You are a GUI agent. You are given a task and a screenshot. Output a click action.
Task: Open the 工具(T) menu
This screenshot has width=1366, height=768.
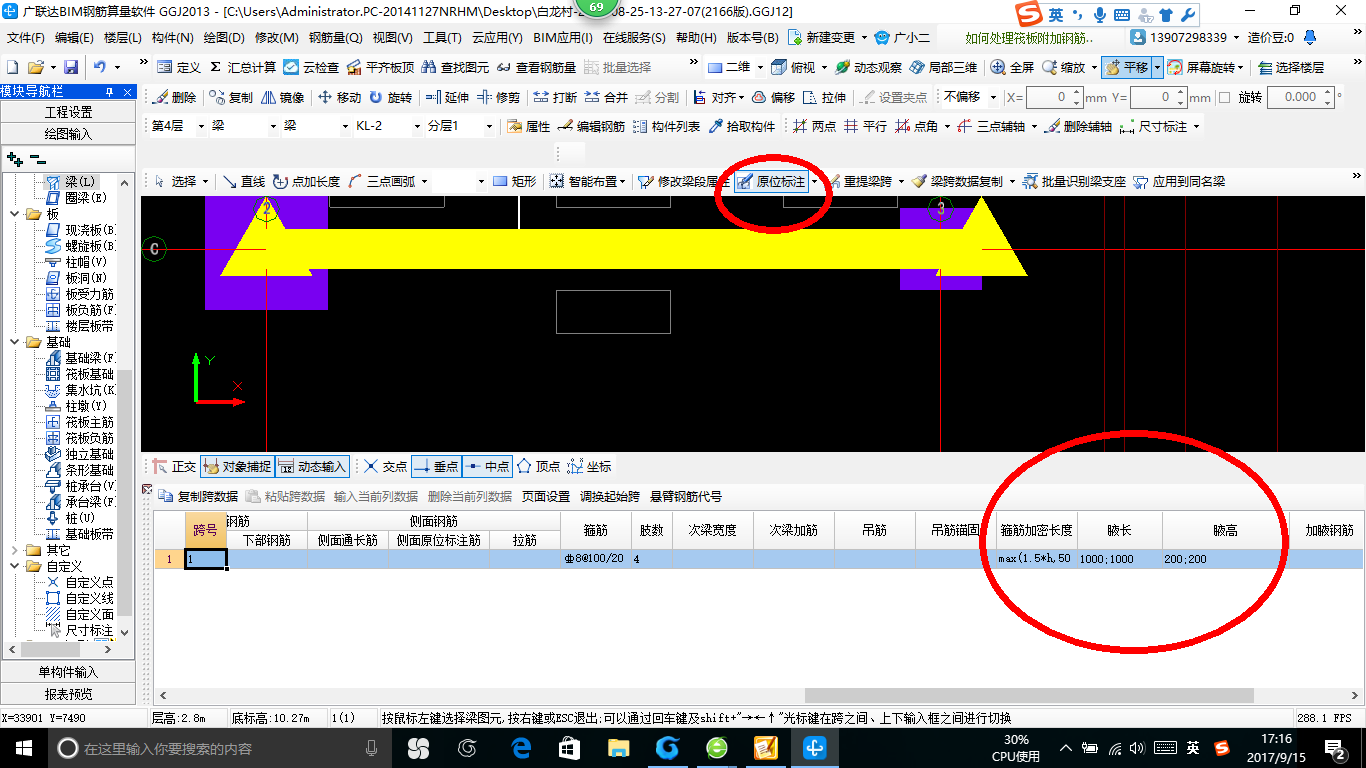click(441, 38)
